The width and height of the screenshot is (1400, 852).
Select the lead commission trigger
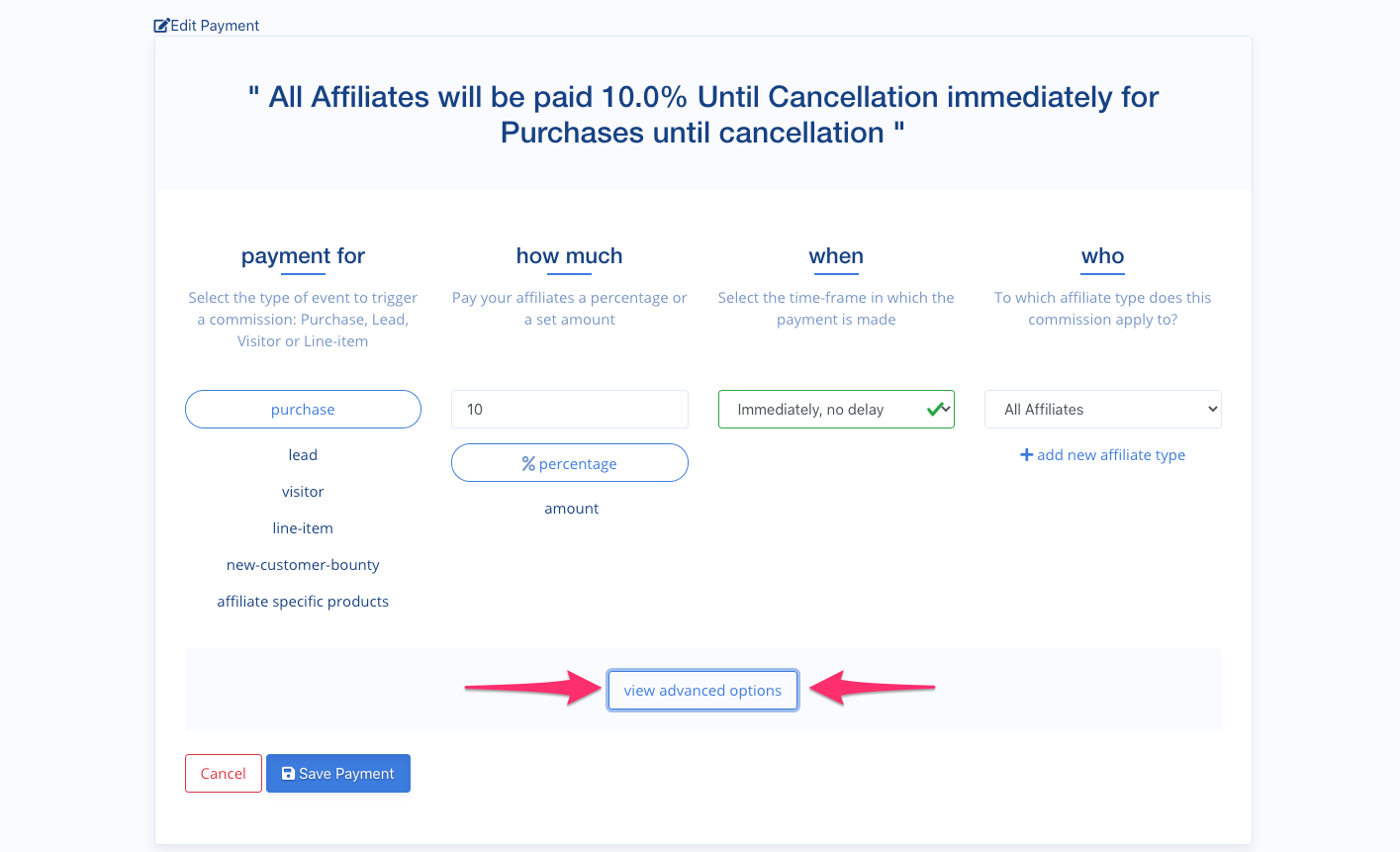(x=303, y=454)
